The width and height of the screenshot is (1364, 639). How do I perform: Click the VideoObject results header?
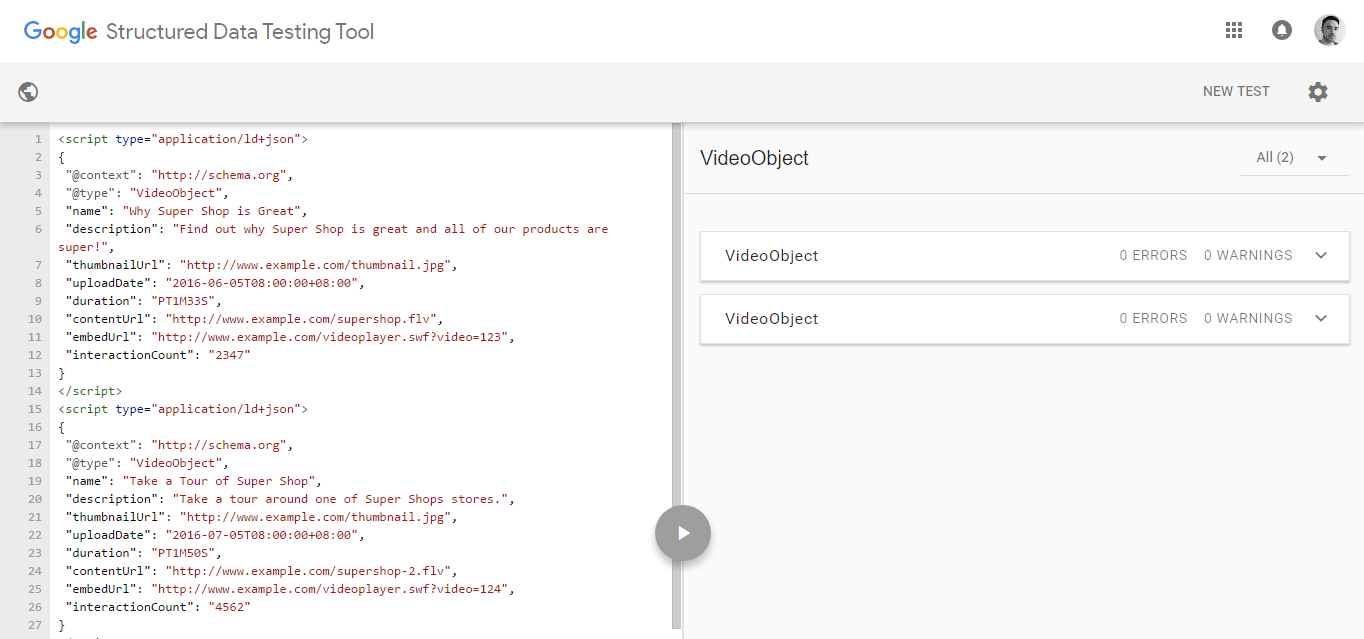pyautogui.click(x=753, y=157)
